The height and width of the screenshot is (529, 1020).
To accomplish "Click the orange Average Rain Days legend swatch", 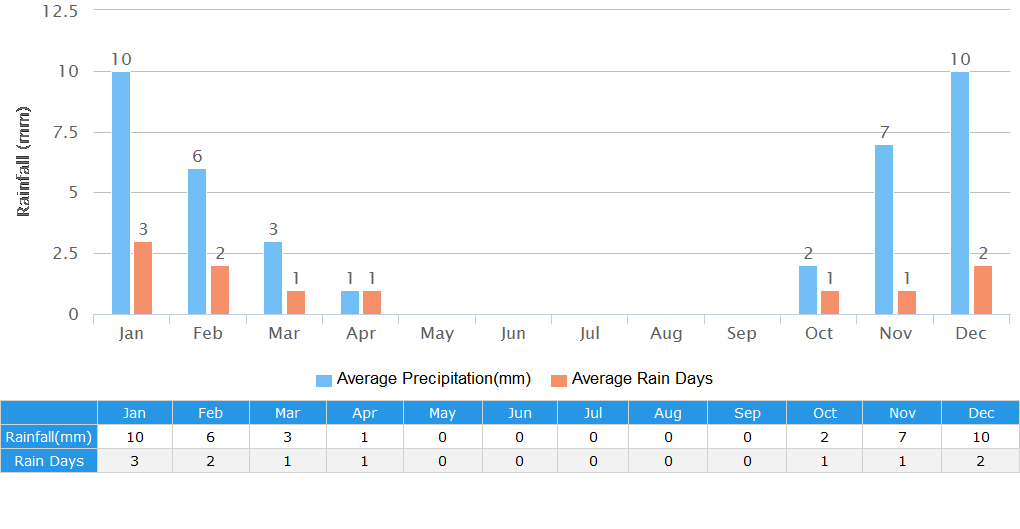I will coord(559,380).
